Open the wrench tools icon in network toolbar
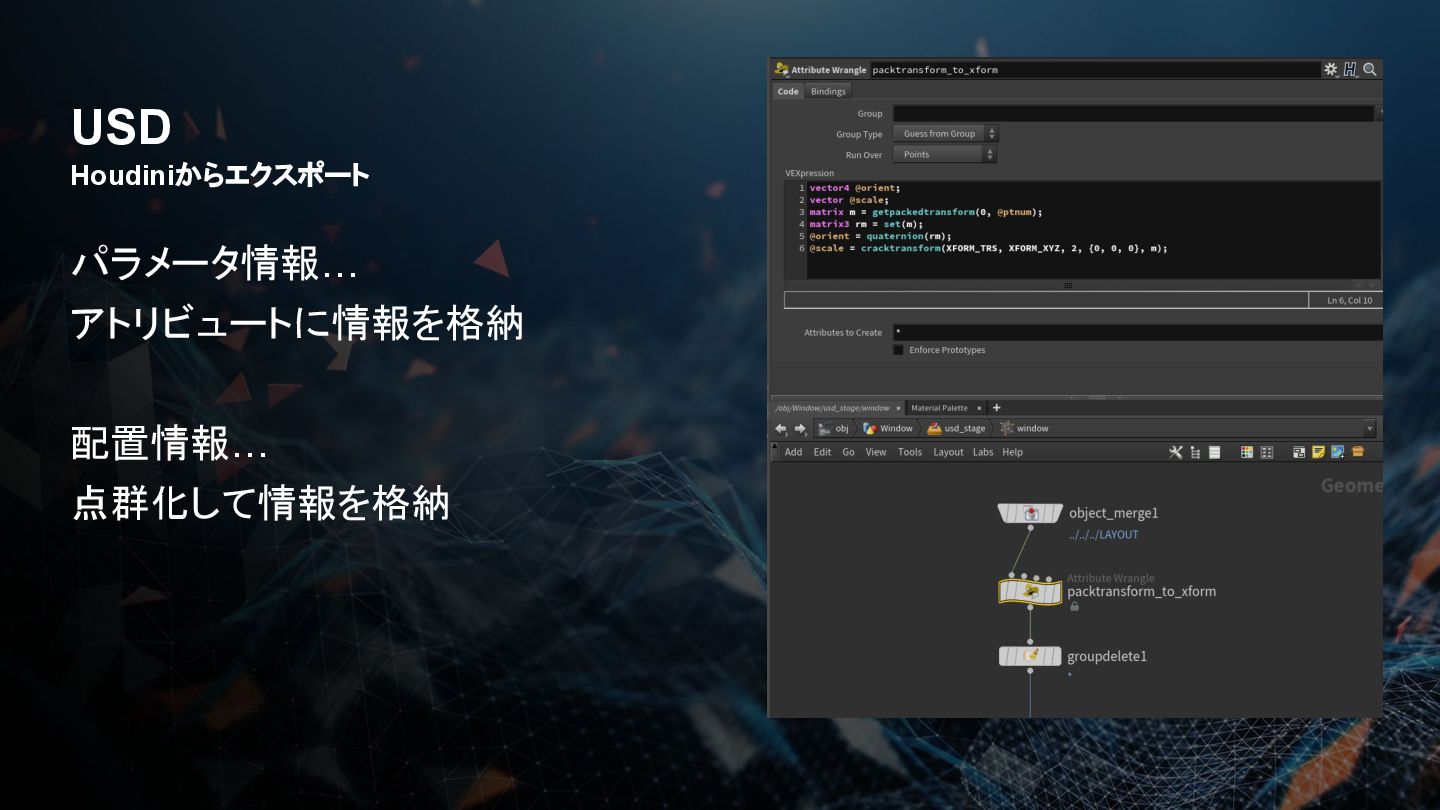The width and height of the screenshot is (1440, 810). [1176, 452]
